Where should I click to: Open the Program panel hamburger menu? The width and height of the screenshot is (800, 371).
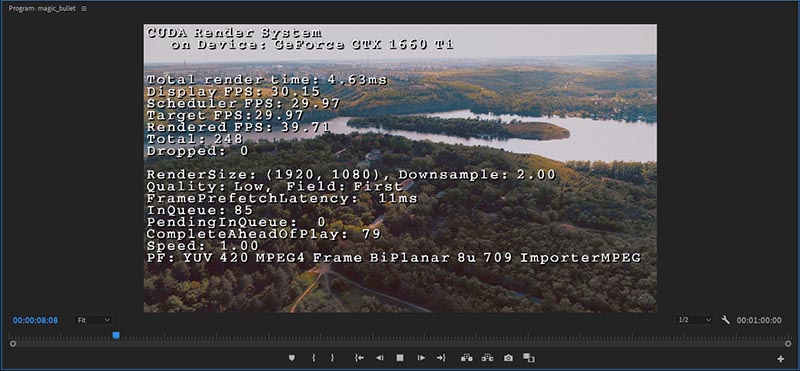coord(84,9)
